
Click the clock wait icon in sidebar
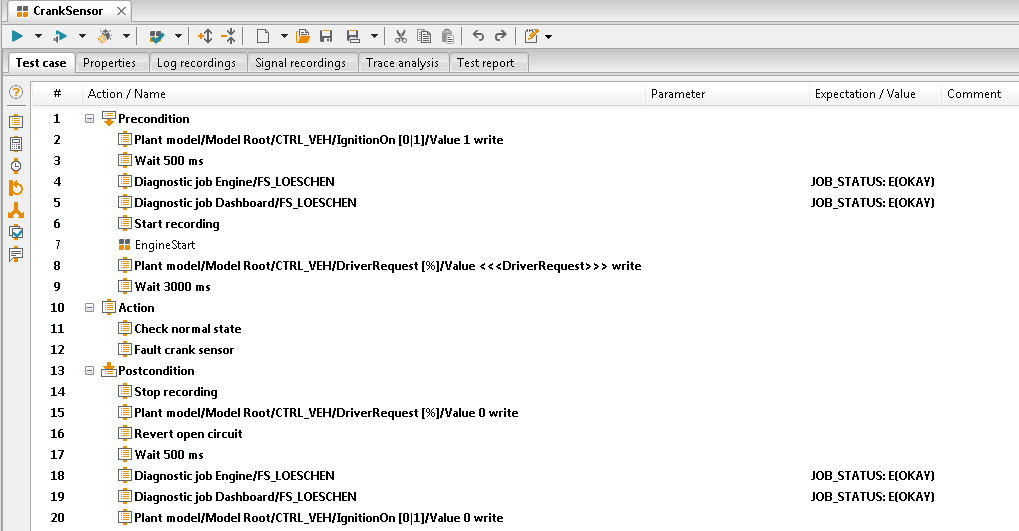(x=16, y=166)
